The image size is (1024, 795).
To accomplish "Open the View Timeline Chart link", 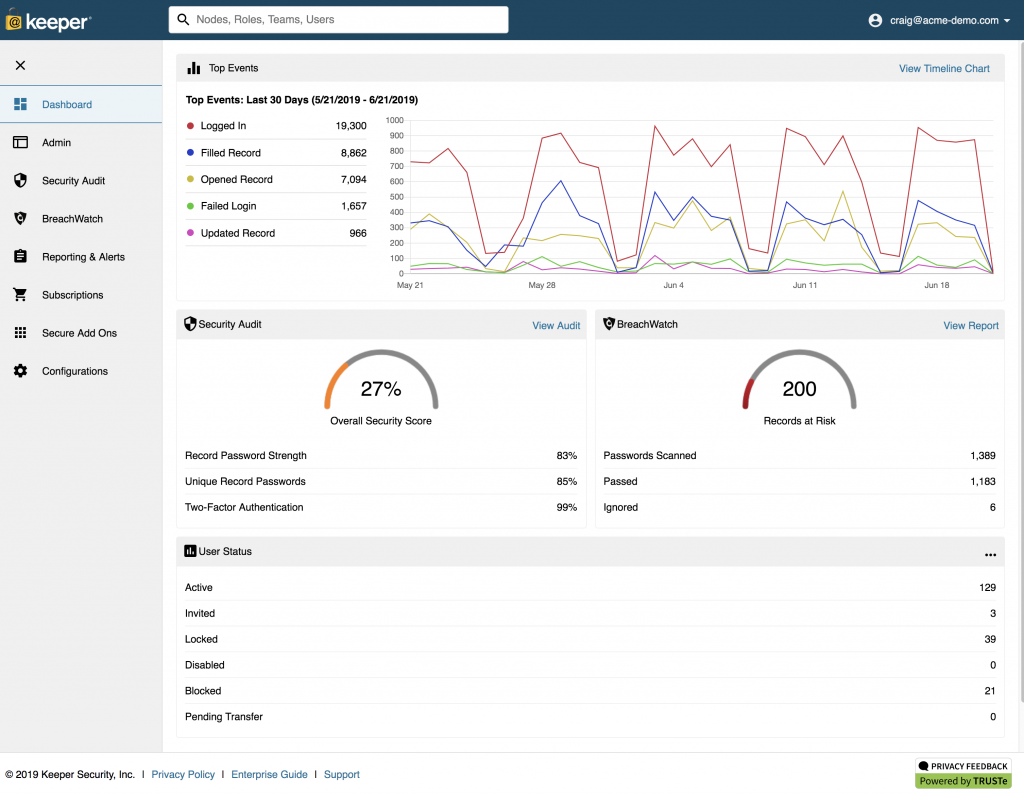I will 944,68.
